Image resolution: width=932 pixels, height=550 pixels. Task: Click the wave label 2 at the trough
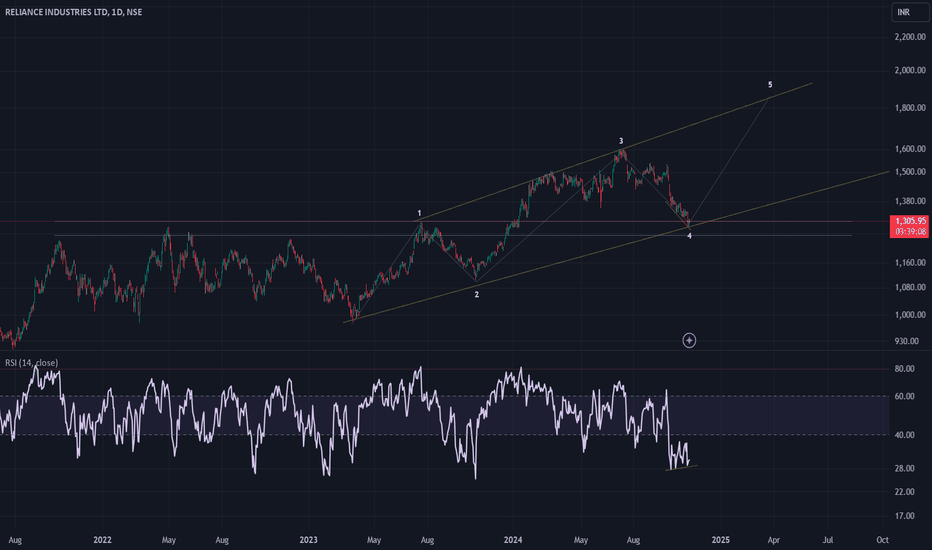coord(476,294)
